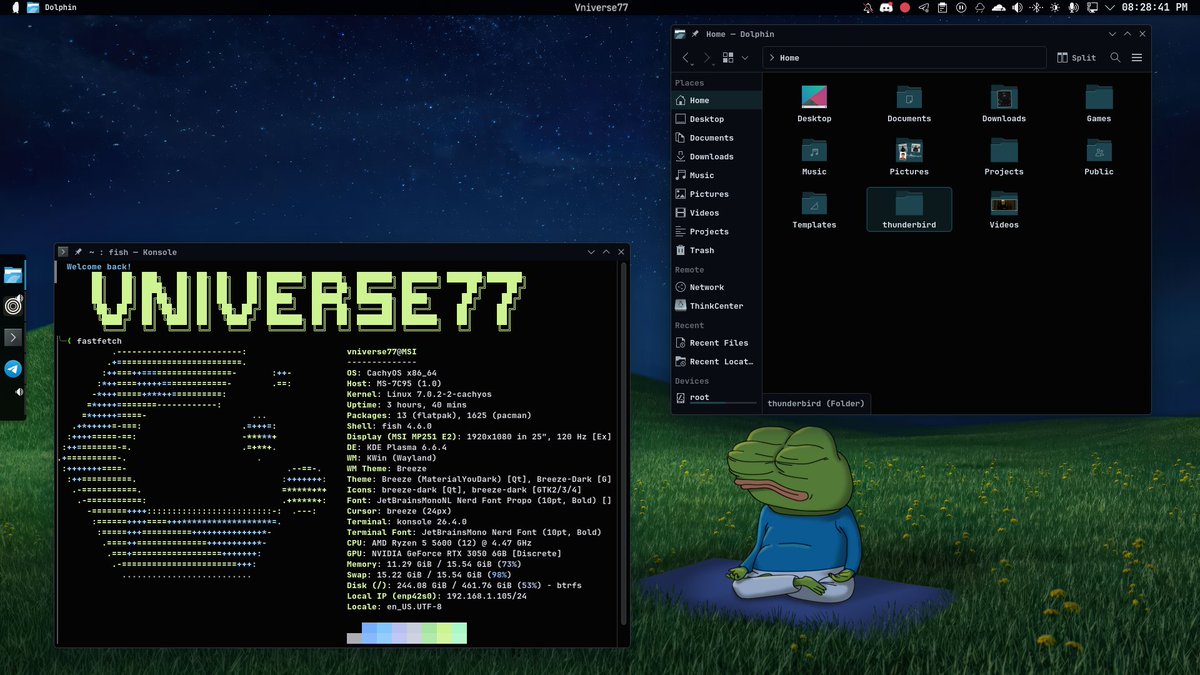Expand the breadcrumb chevron before Home
Image resolution: width=1200 pixels, height=675 pixels.
tap(772, 58)
